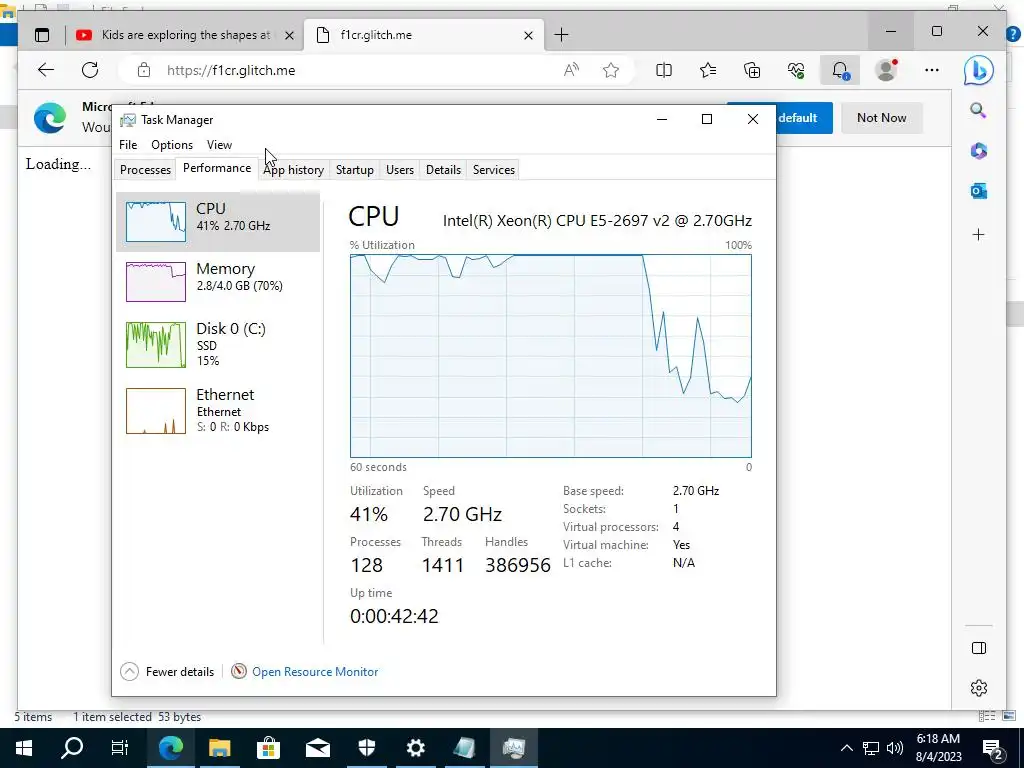Close the YouTube Kids are exploring tab
This screenshot has width=1024, height=768.
[289, 35]
